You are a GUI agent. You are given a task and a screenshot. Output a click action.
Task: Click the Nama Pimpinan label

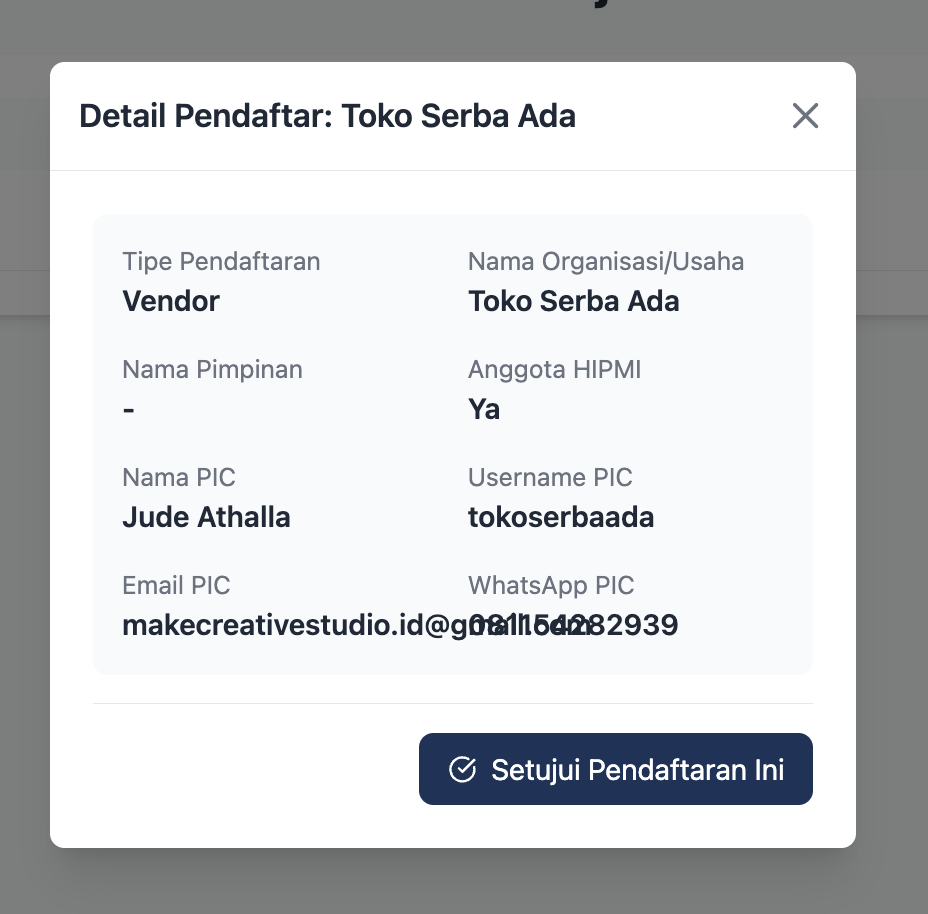coord(212,370)
